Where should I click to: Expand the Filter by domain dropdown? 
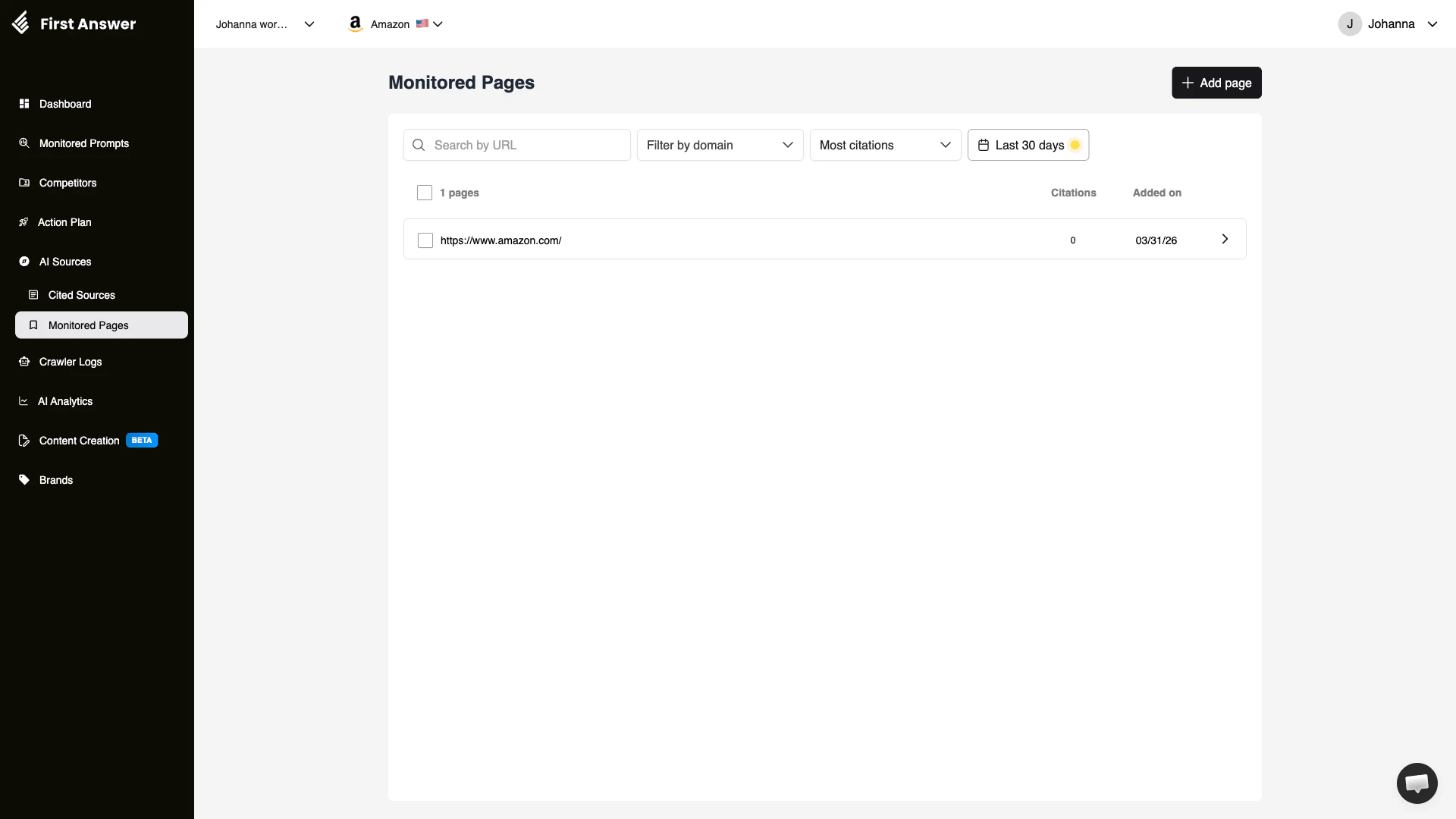719,145
